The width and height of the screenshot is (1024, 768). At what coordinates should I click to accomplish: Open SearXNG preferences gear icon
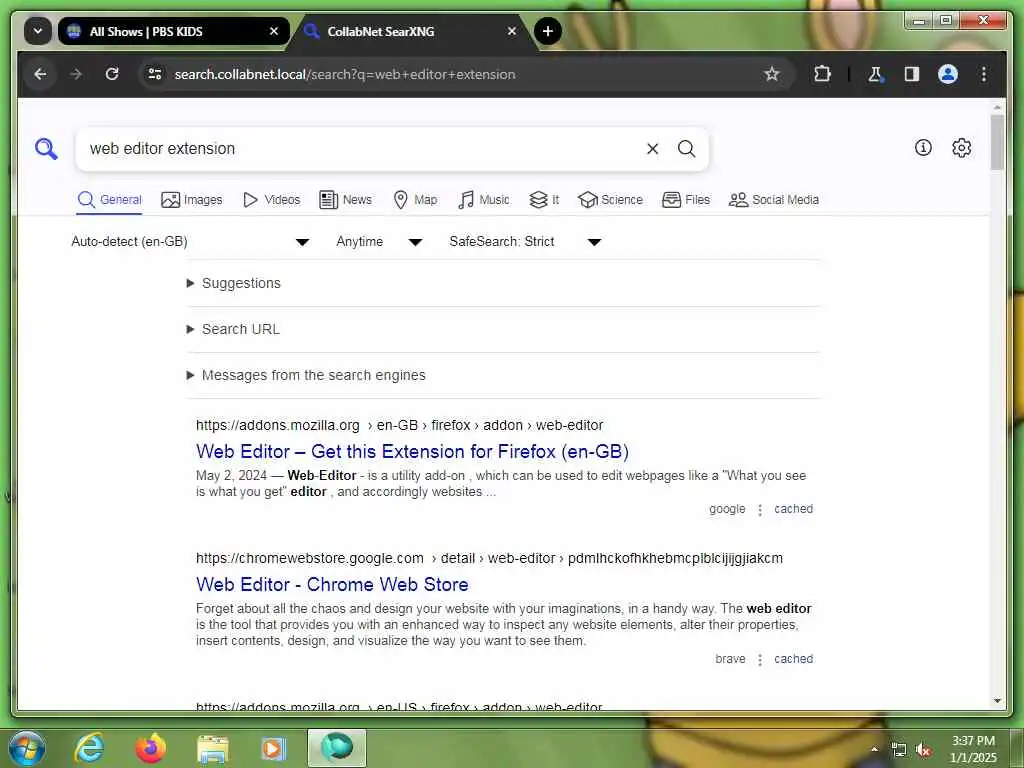[x=961, y=148]
